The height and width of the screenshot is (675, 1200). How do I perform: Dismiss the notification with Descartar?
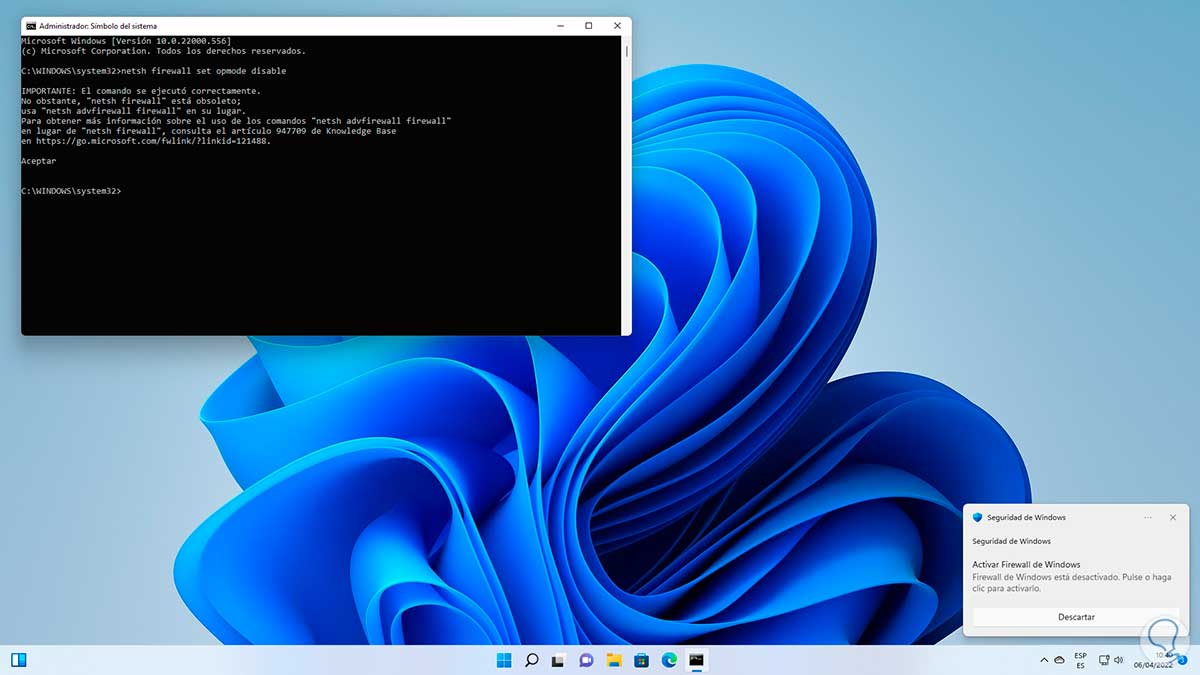coord(1076,617)
